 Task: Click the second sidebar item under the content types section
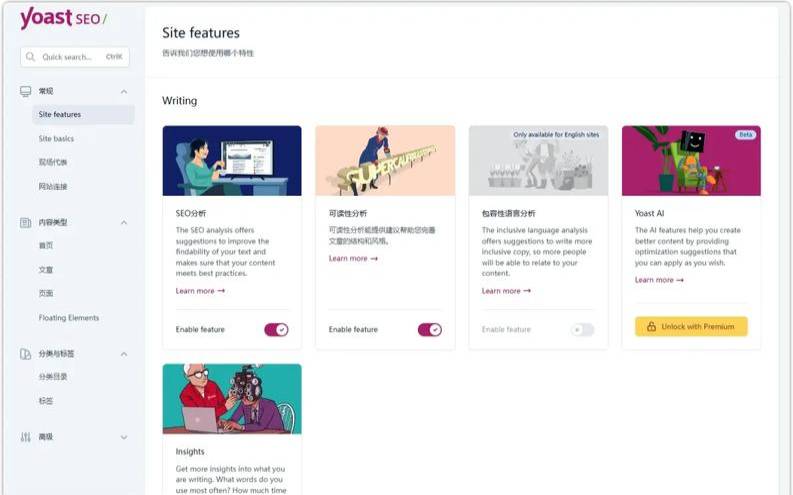[46, 270]
